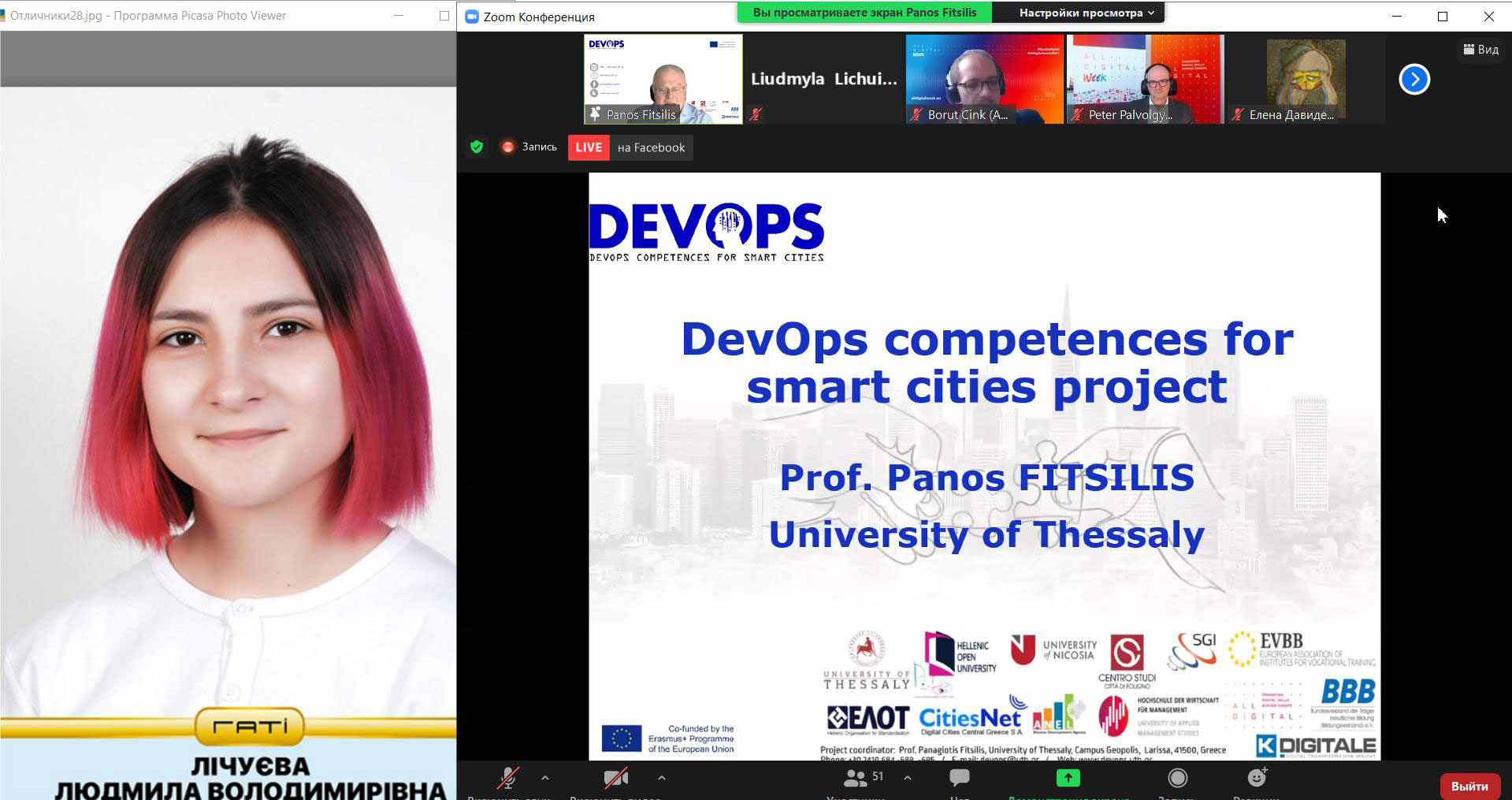Viewport: 1512px width, 800px height.
Task: Minimize the Zoom conference window
Action: 1397,16
